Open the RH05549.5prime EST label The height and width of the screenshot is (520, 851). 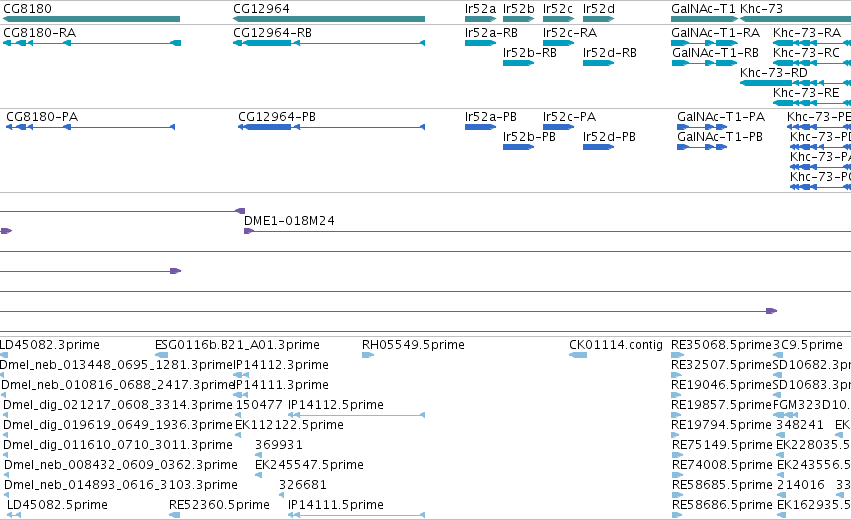(x=413, y=345)
